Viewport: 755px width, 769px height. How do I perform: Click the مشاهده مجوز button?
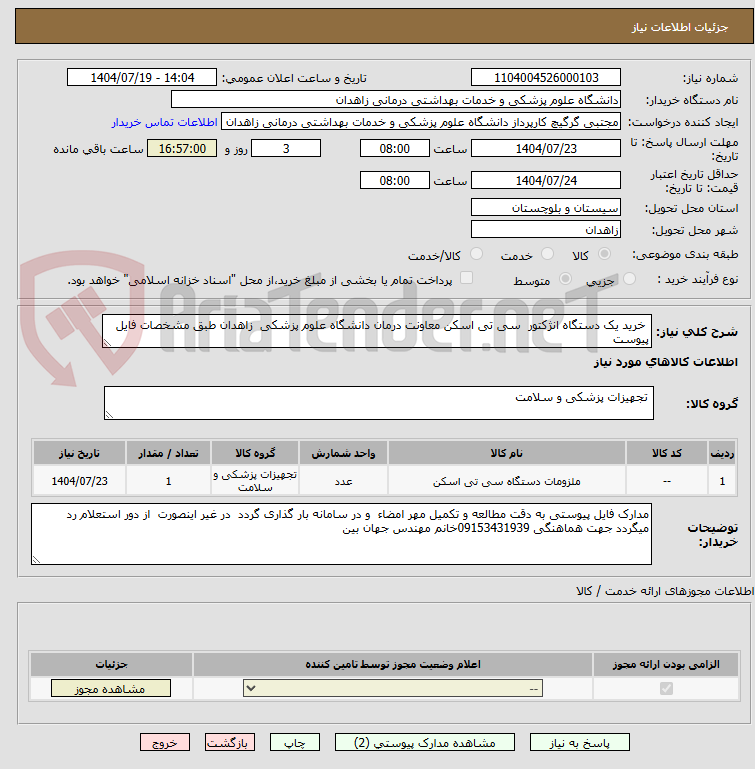(x=111, y=689)
